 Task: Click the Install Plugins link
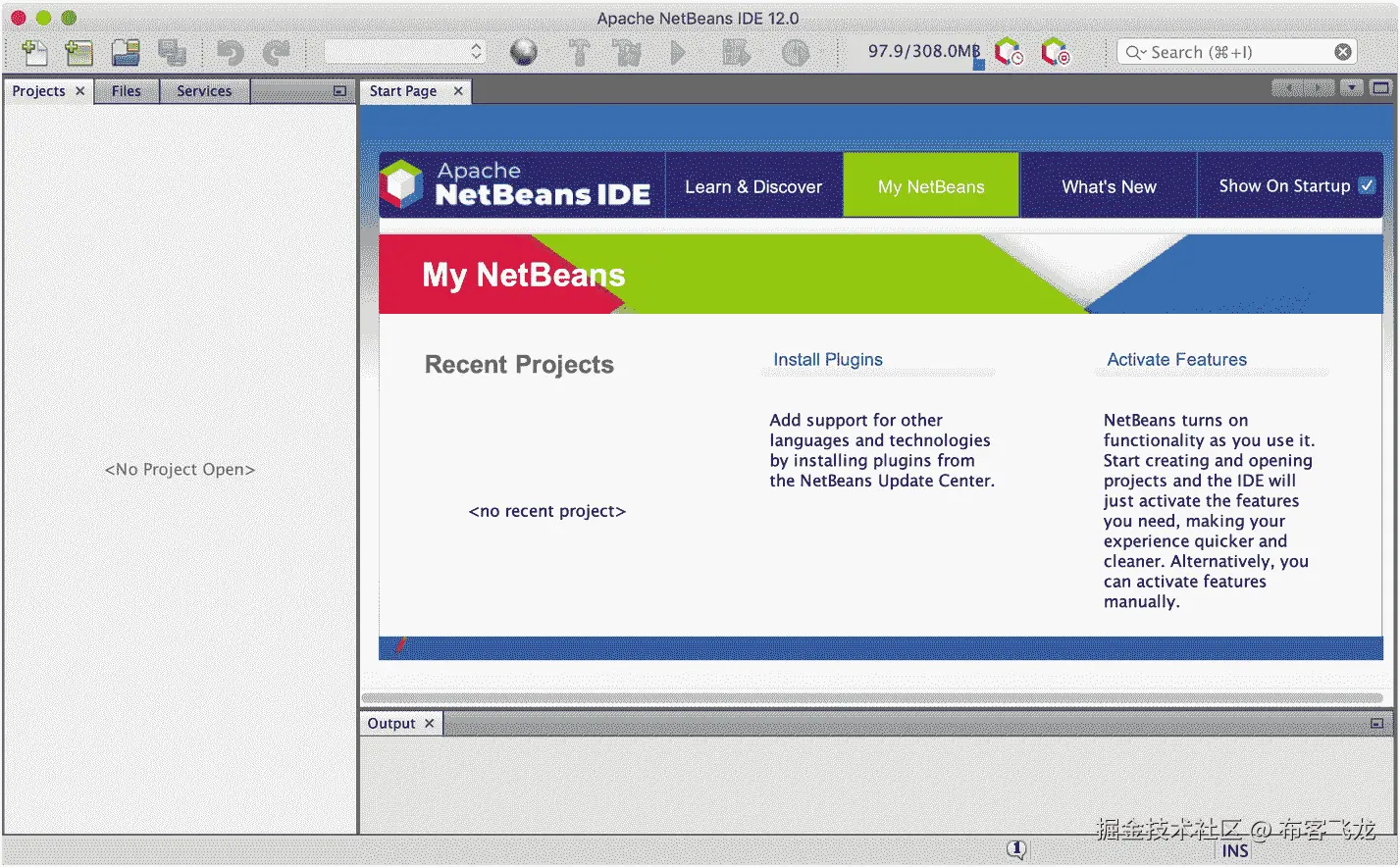click(x=828, y=360)
